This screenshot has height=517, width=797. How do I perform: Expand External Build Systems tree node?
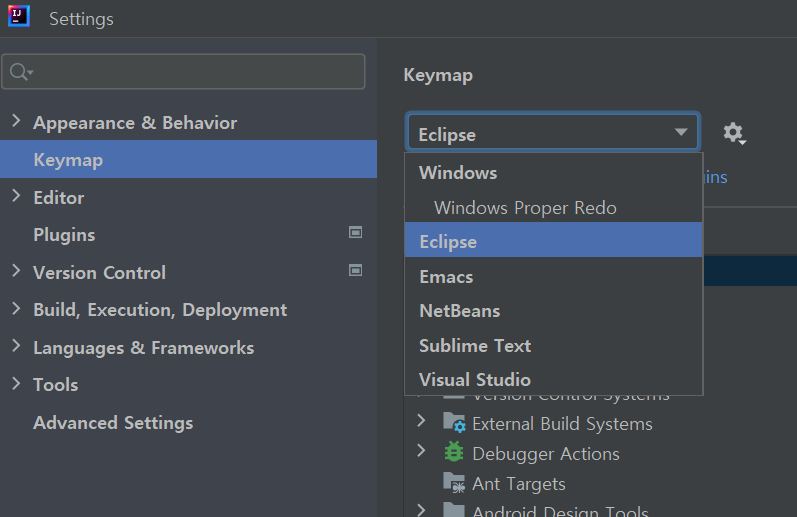click(x=421, y=421)
